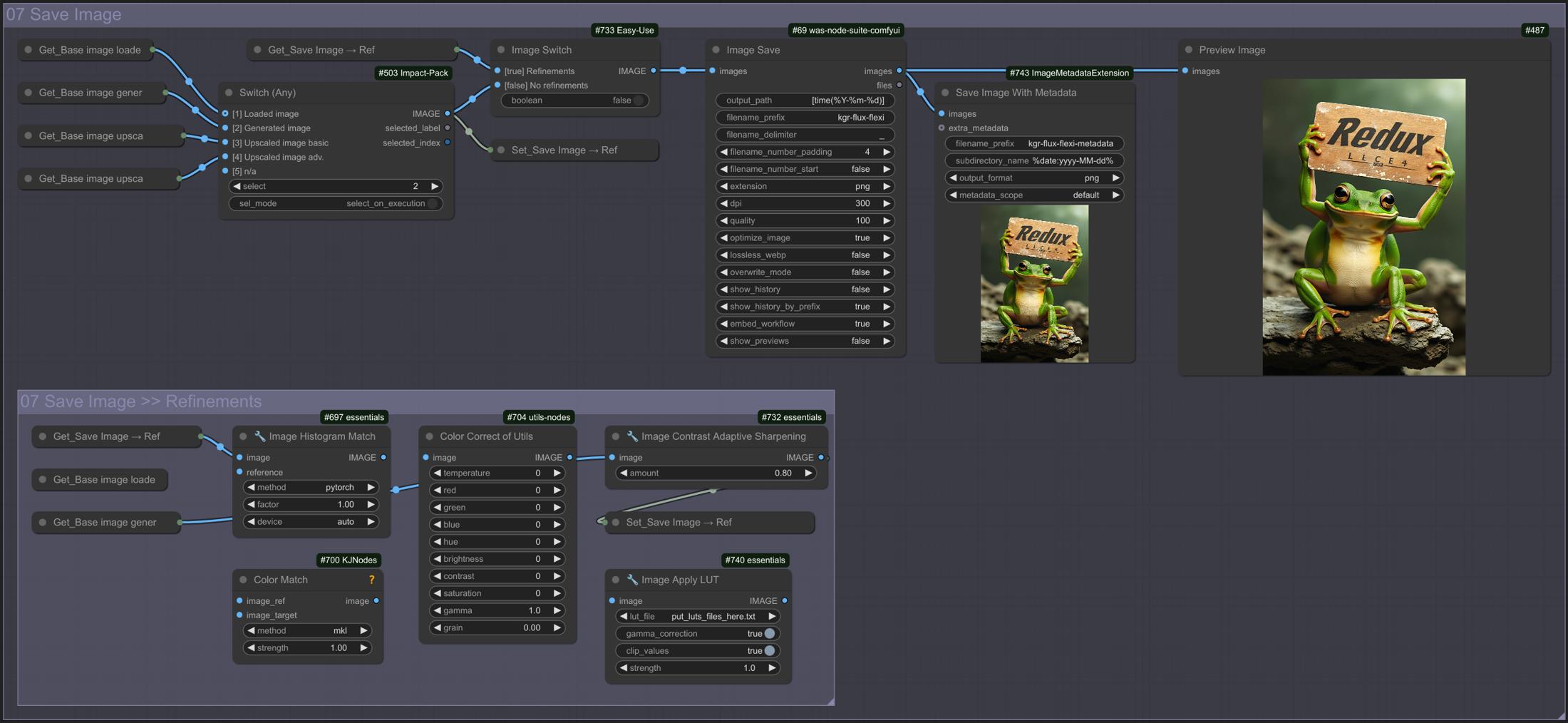This screenshot has width=1568, height=723.
Task: Click the #740 essentials badge
Action: click(x=755, y=560)
